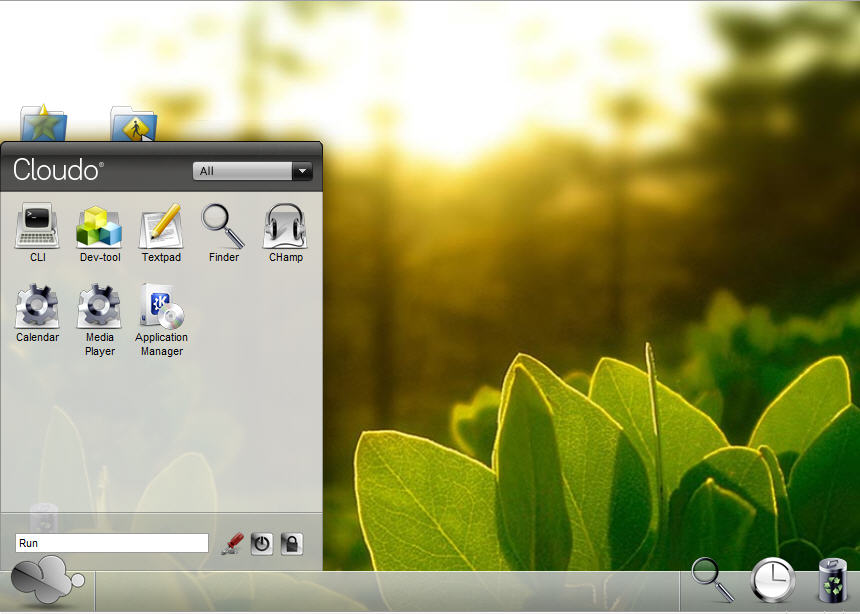Lock the session with padlock icon
The image size is (860, 614).
pyautogui.click(x=292, y=544)
